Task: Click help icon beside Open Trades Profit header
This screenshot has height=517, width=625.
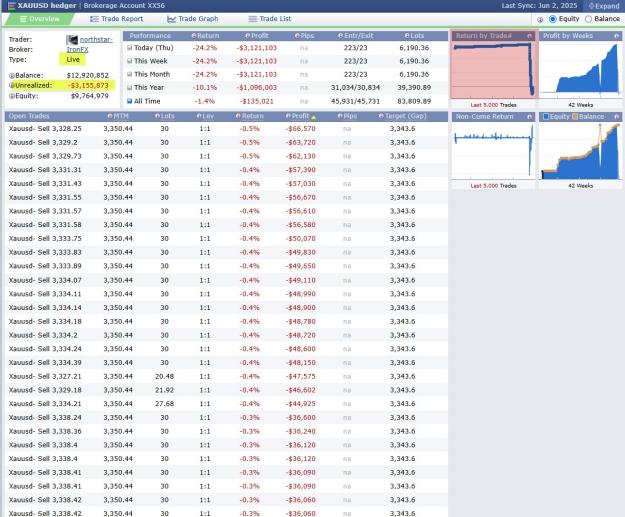Action: click(288, 116)
